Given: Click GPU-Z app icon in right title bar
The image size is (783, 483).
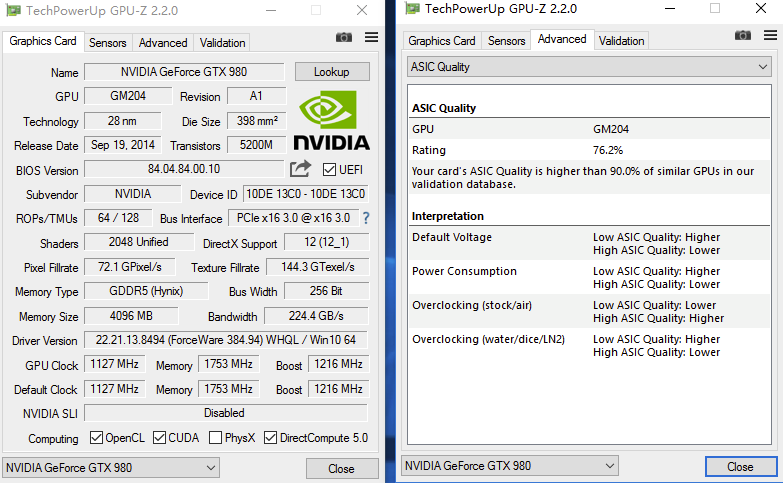Looking at the screenshot, I should [412, 8].
